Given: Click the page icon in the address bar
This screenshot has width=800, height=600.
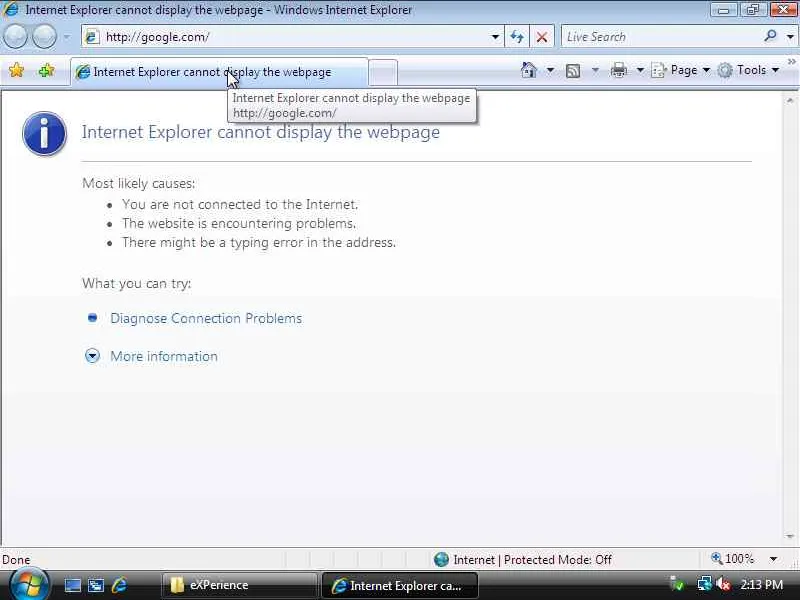Looking at the screenshot, I should click(x=92, y=37).
